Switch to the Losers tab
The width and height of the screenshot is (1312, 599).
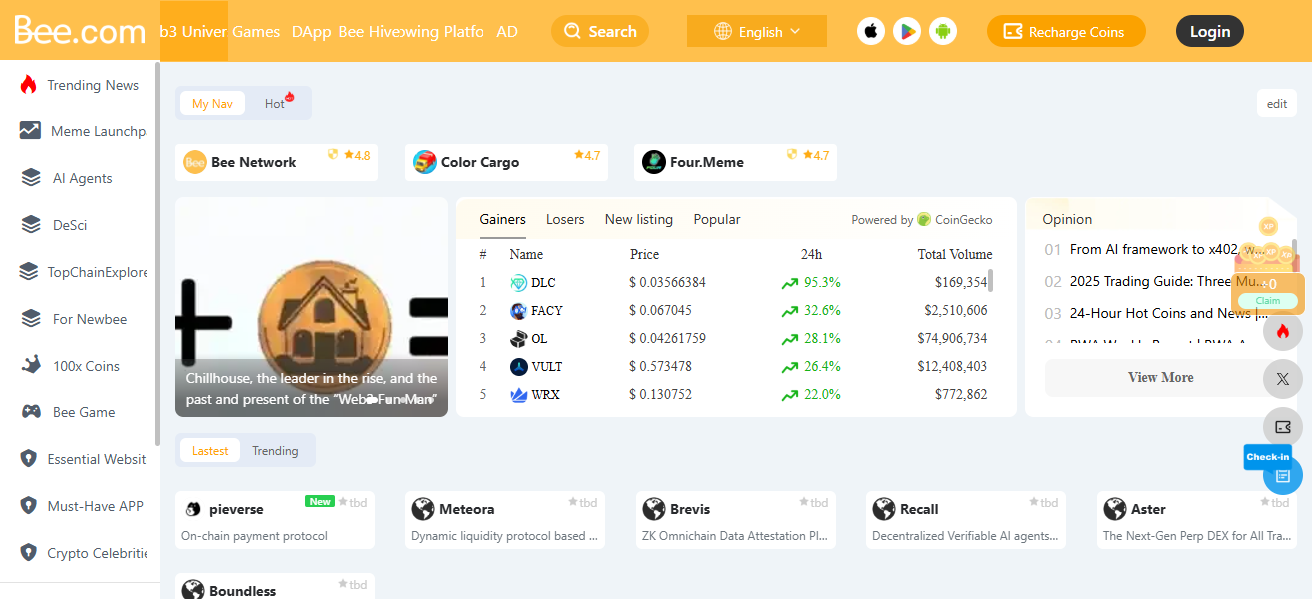click(565, 219)
